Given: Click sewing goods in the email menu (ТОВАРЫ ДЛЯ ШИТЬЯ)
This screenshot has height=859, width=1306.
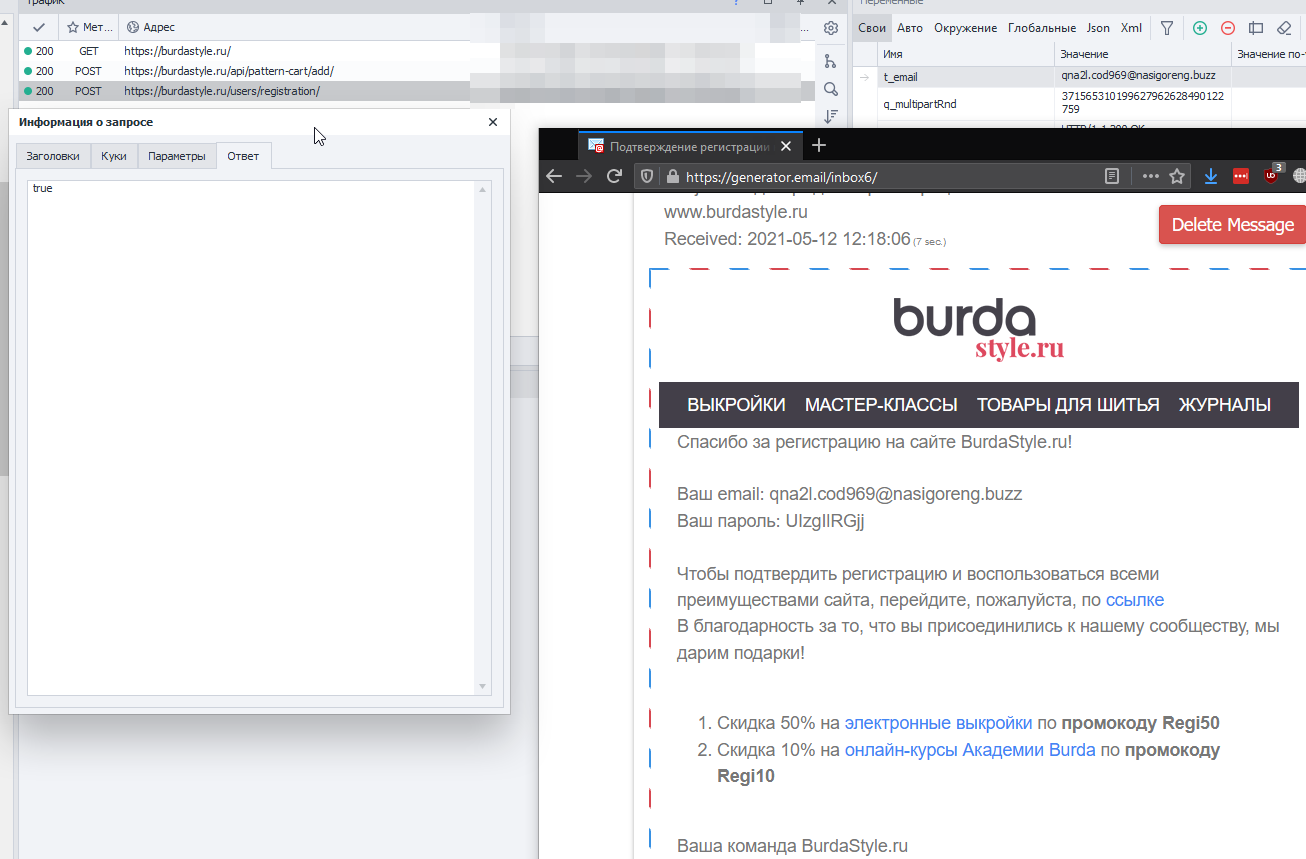Looking at the screenshot, I should coord(1068,405).
